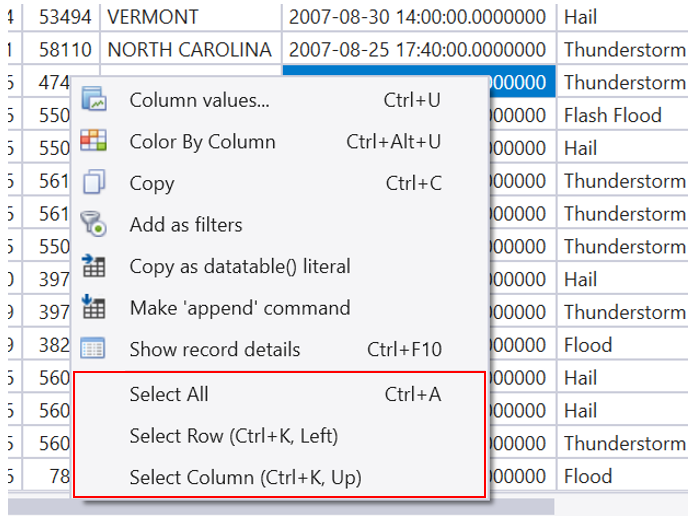Viewport: 694px width, 516px height.
Task: Select the Flash Flood event cell
Action: click(612, 115)
